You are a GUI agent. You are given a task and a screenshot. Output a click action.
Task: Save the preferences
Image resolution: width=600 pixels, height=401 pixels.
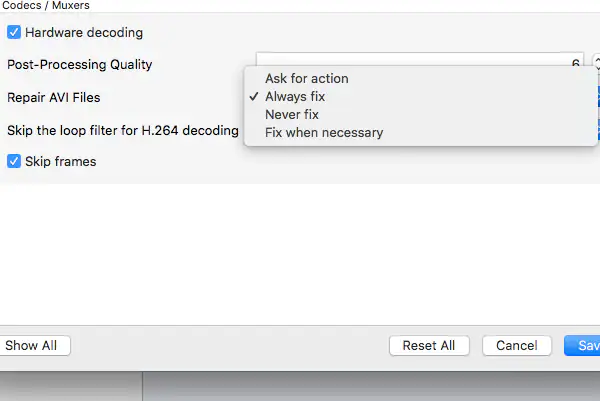coord(585,346)
